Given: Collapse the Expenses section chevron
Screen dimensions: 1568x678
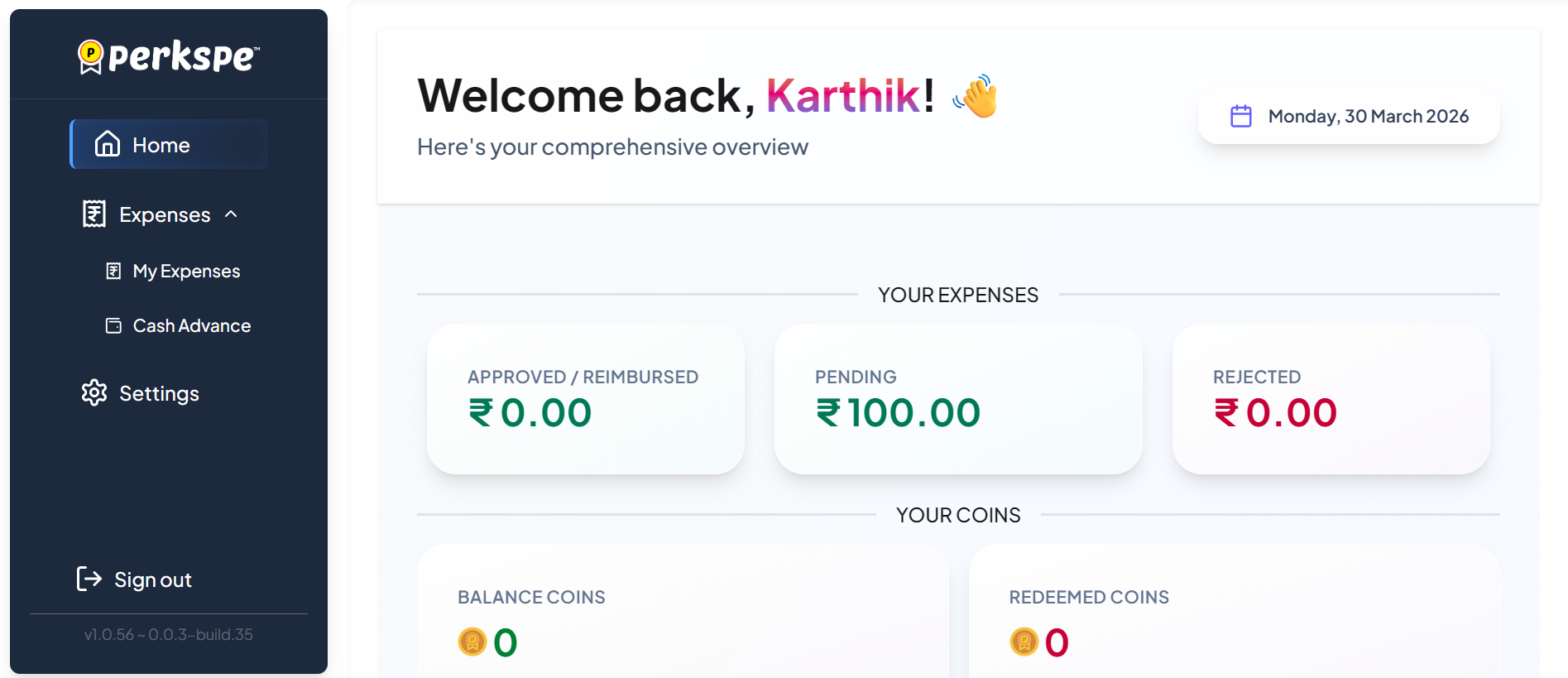Looking at the screenshot, I should click(x=232, y=214).
